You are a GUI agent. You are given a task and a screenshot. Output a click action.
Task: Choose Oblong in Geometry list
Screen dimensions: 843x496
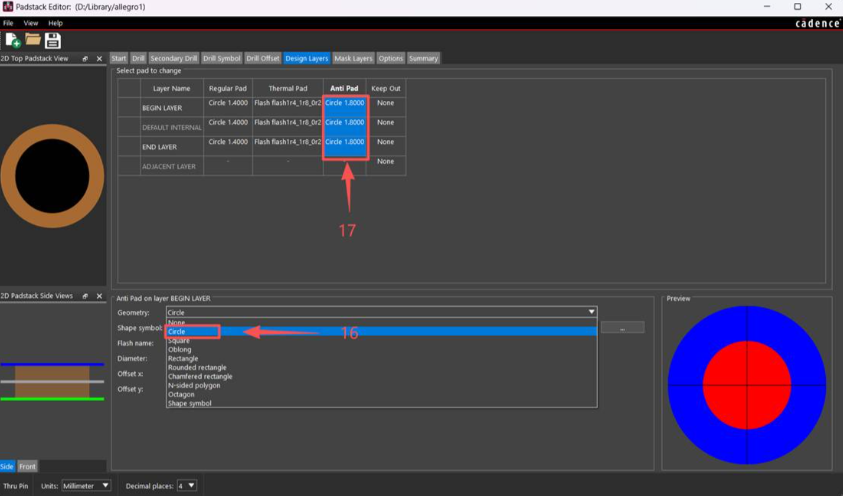click(x=381, y=349)
